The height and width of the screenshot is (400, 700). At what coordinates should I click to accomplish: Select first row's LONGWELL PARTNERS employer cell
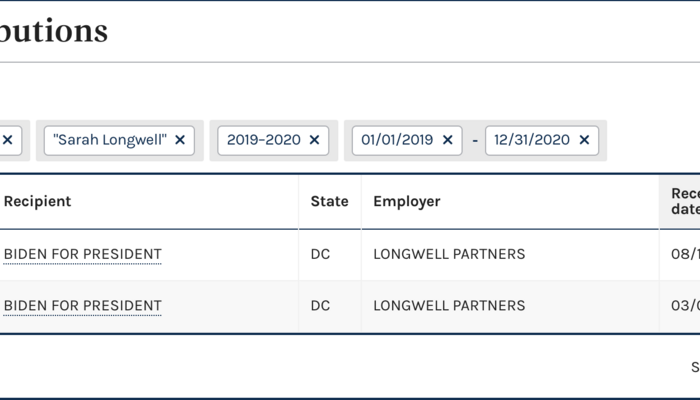tap(448, 254)
